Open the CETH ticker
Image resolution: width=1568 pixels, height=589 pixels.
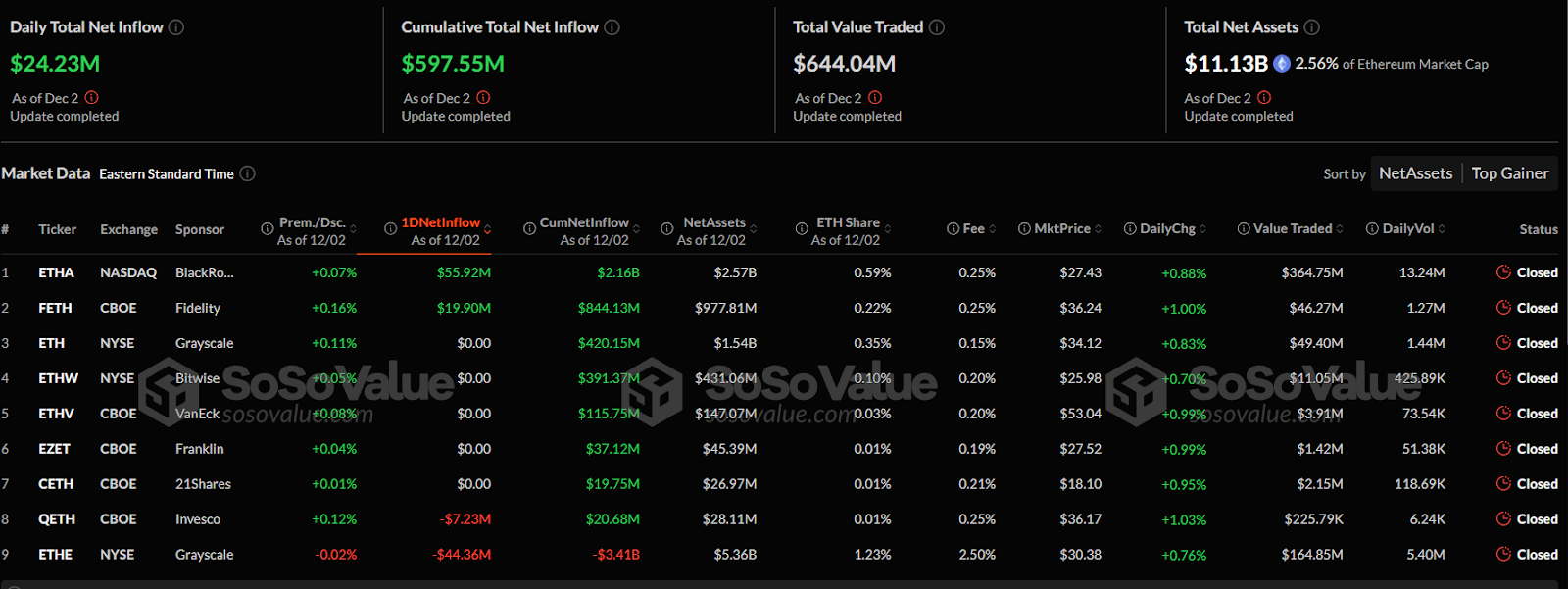point(56,484)
